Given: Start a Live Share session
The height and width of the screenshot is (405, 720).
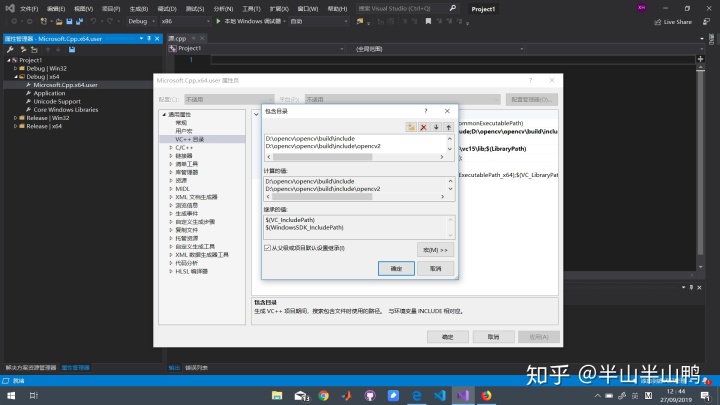Looking at the screenshot, I should [x=673, y=22].
